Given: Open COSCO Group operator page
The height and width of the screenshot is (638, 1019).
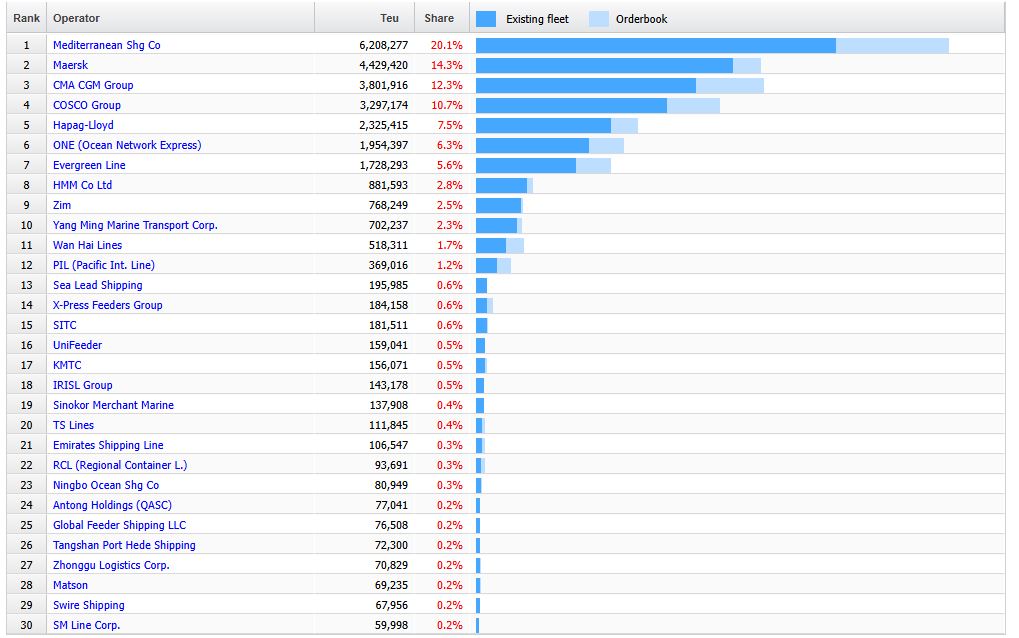Looking at the screenshot, I should pos(86,105).
